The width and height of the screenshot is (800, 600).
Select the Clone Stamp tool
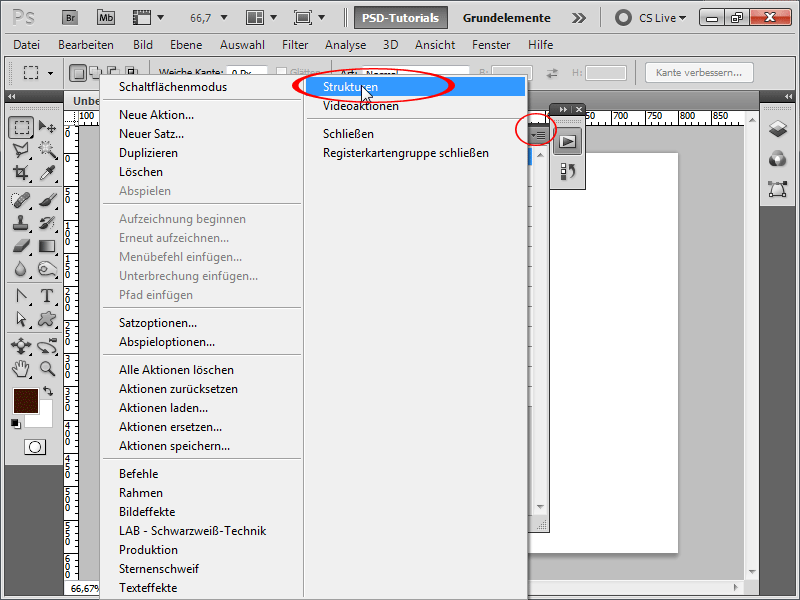coord(21,223)
